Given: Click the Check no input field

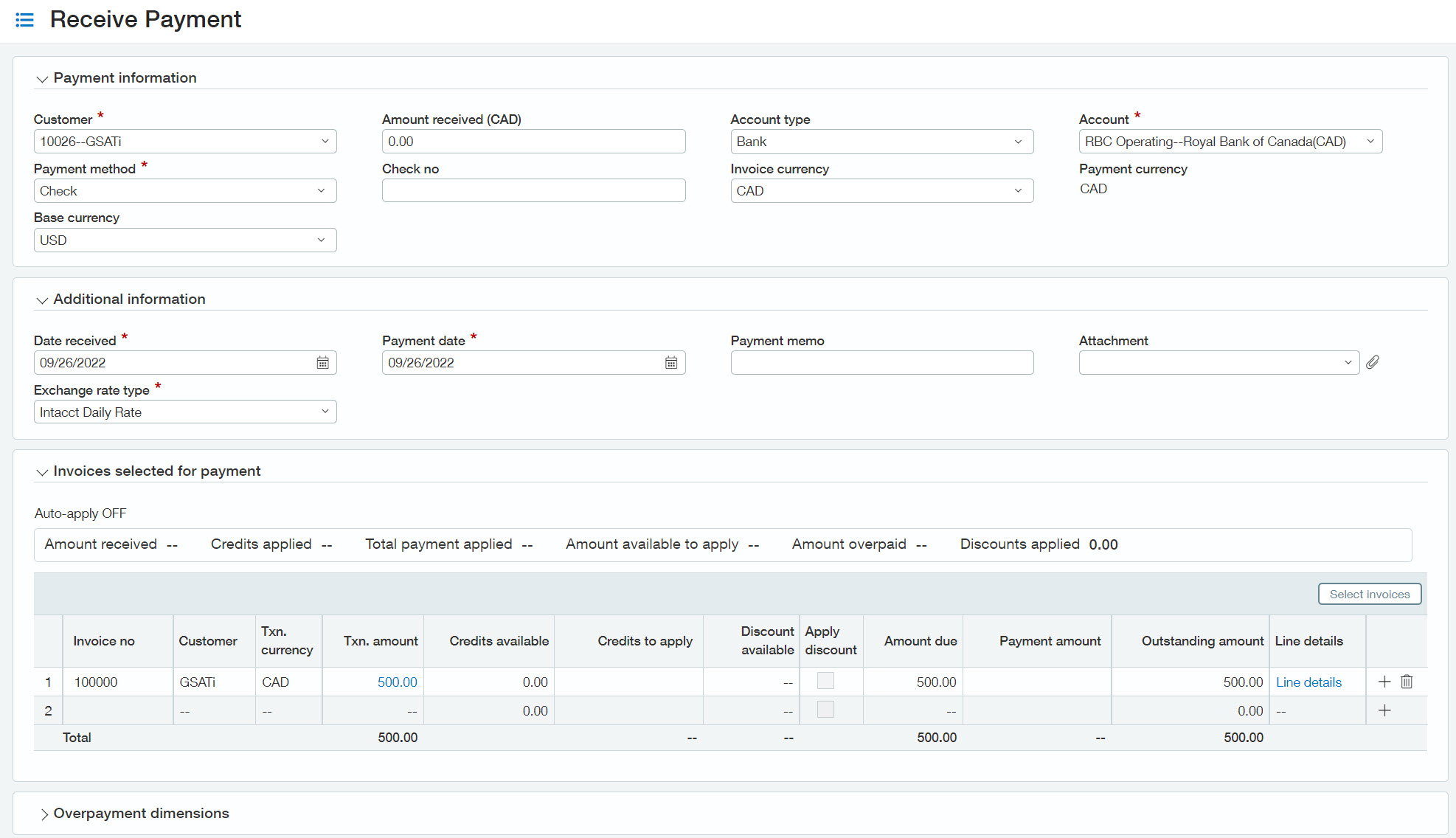Looking at the screenshot, I should (x=533, y=191).
